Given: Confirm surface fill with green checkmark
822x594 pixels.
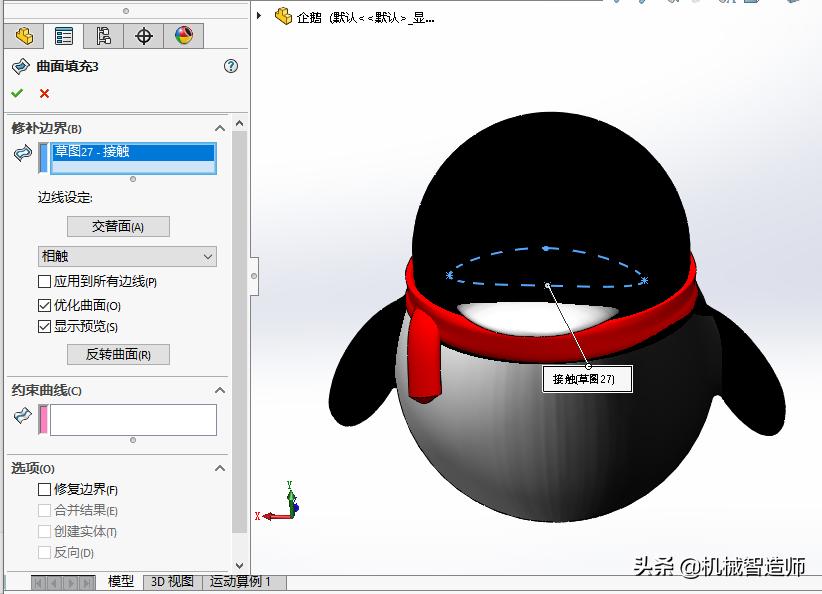Looking at the screenshot, I should (x=17, y=93).
